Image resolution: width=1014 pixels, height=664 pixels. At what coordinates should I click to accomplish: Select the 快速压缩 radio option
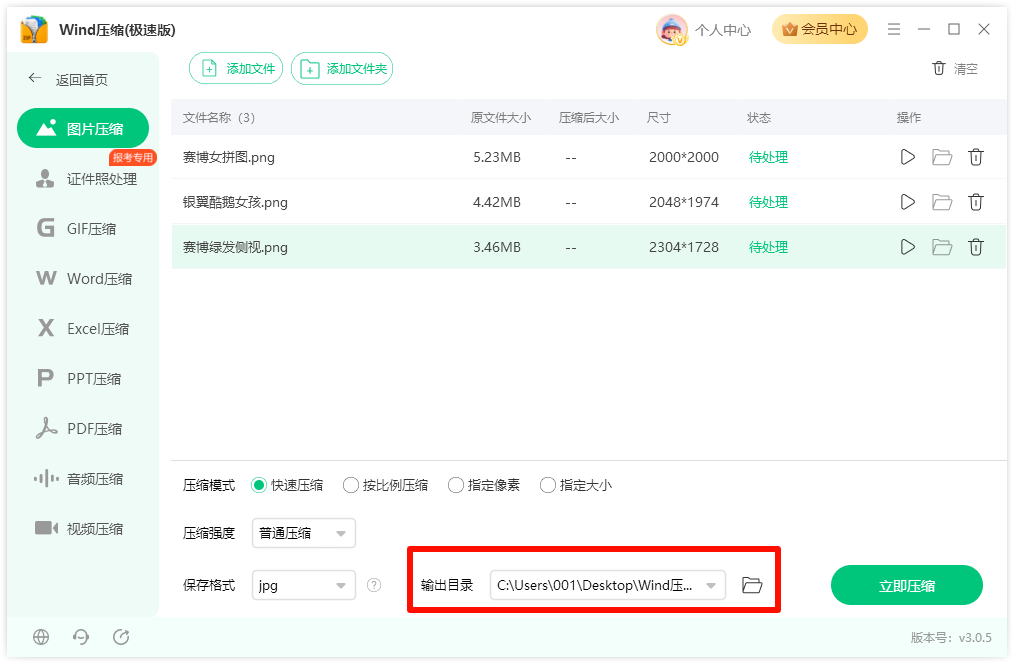286,485
